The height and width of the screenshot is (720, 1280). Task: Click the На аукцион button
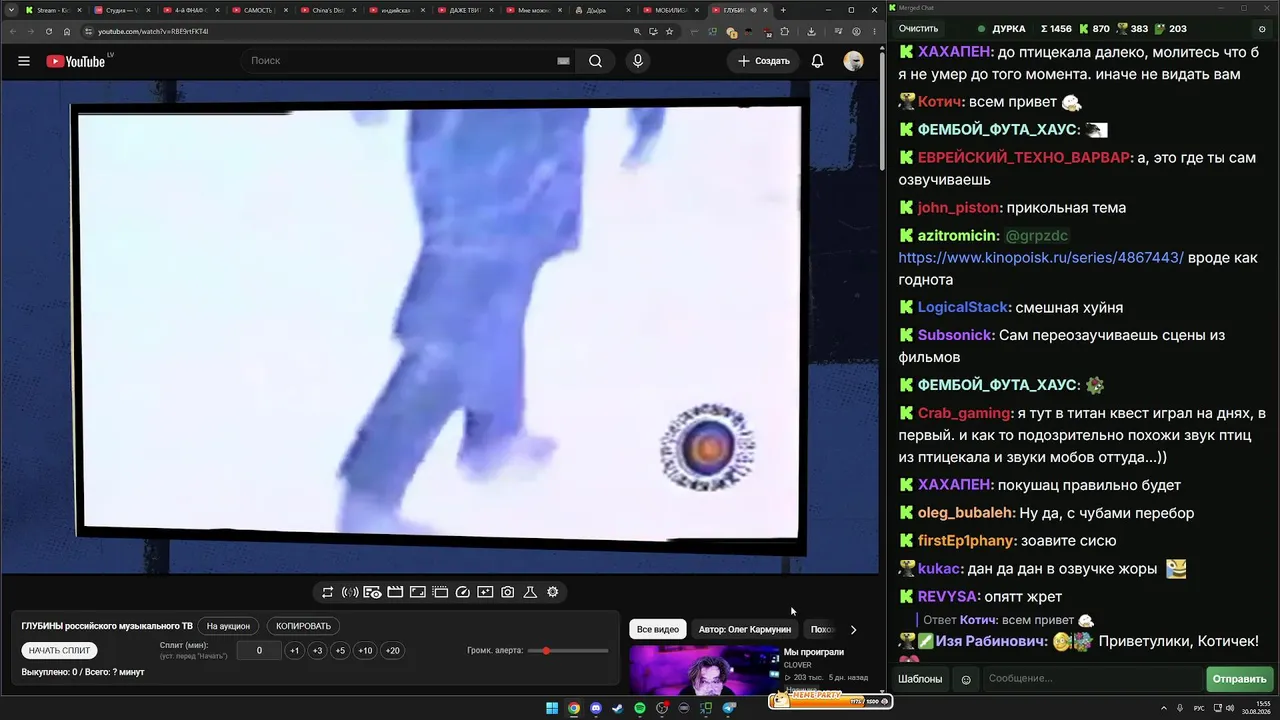[228, 626]
